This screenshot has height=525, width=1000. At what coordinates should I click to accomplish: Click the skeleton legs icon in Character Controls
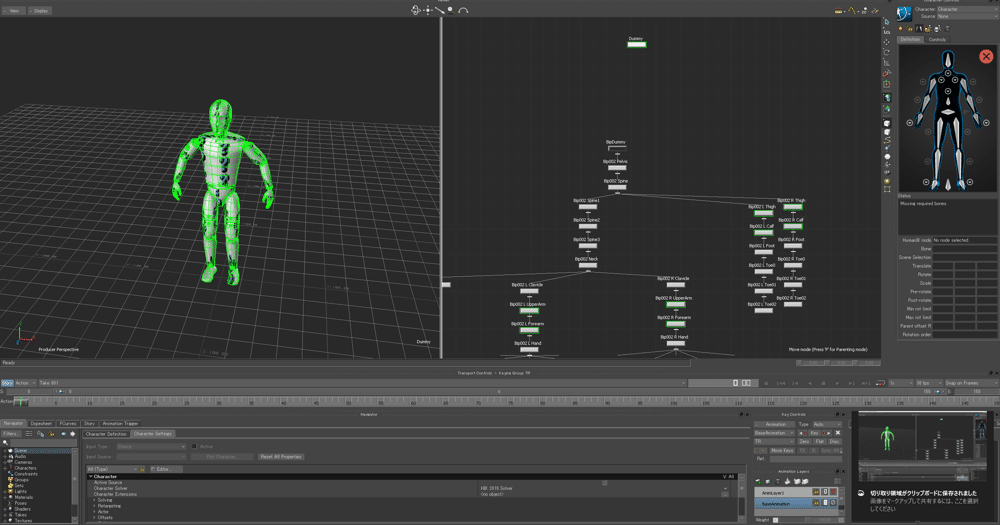919,29
